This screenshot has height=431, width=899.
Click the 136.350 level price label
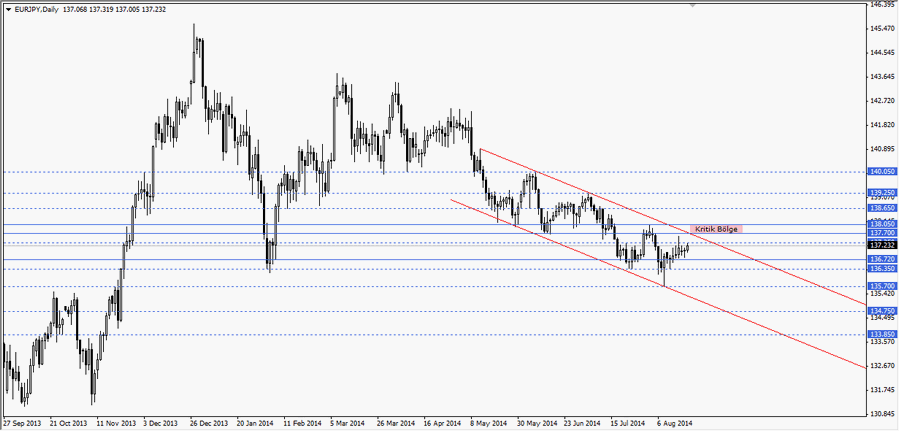(881, 269)
